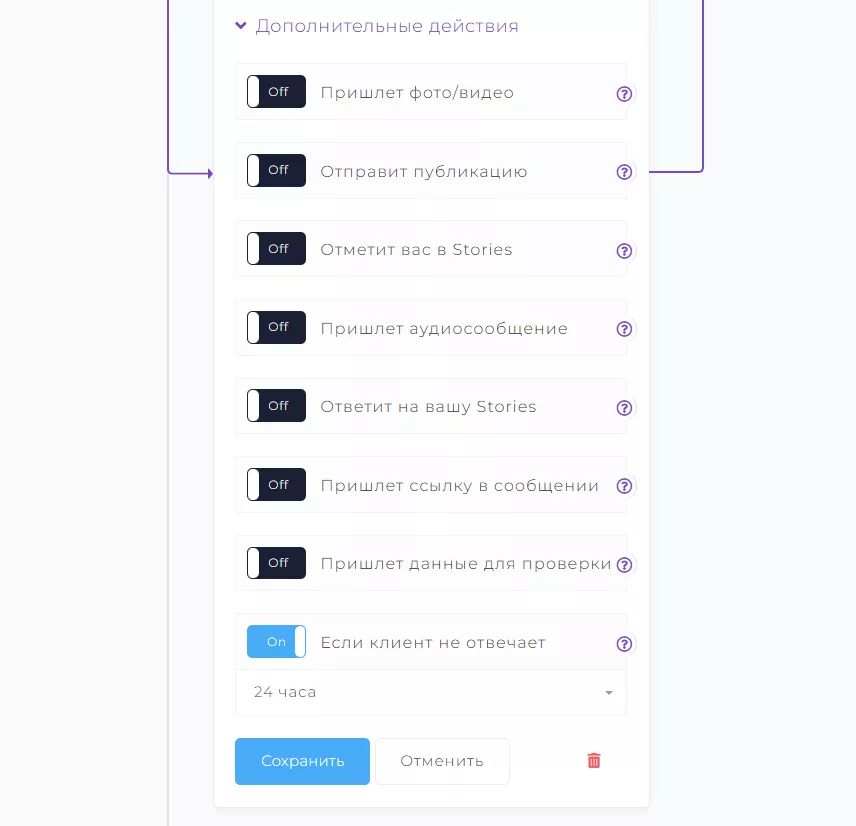Open help for 'Пришлет фото/видео'
This screenshot has height=826, width=856.
point(624,94)
